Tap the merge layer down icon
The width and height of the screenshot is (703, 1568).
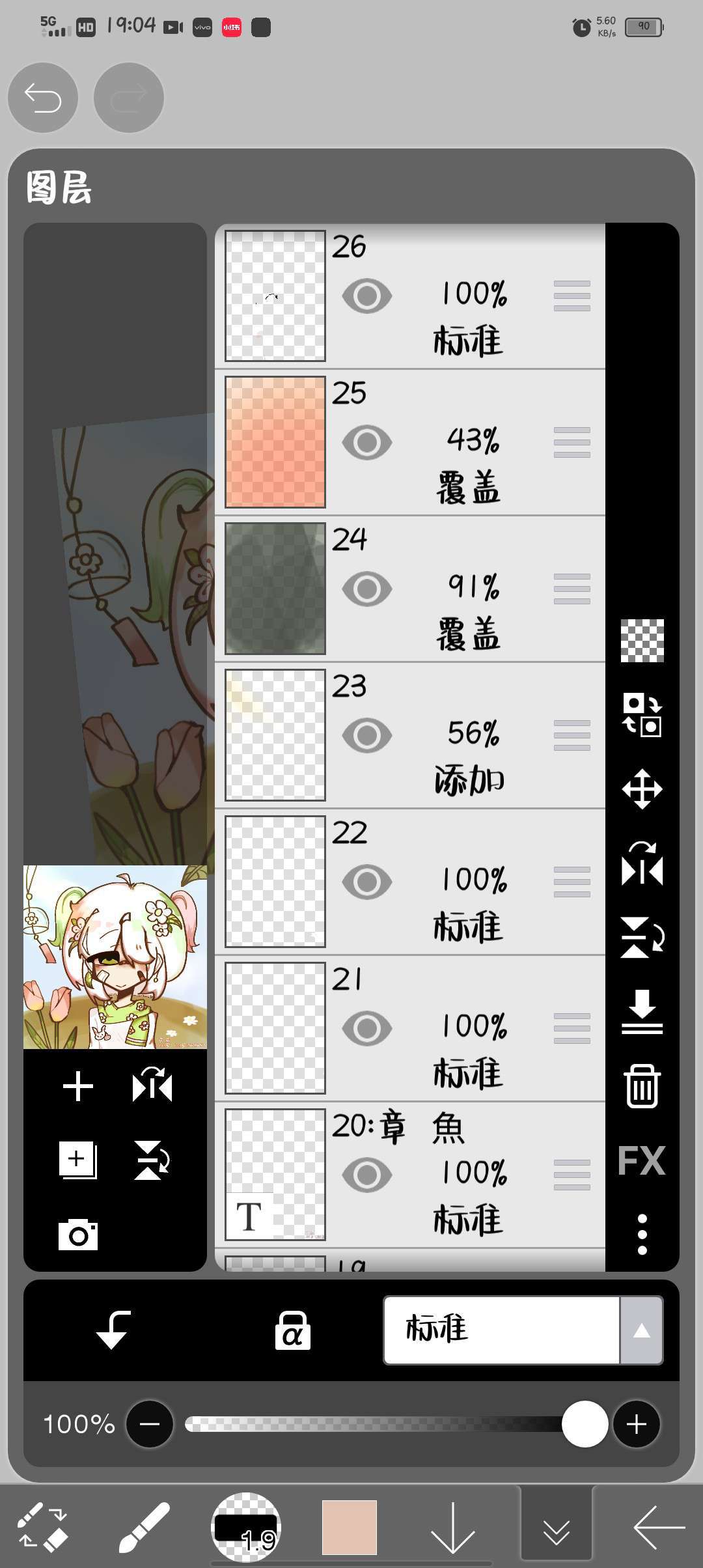point(642,1012)
